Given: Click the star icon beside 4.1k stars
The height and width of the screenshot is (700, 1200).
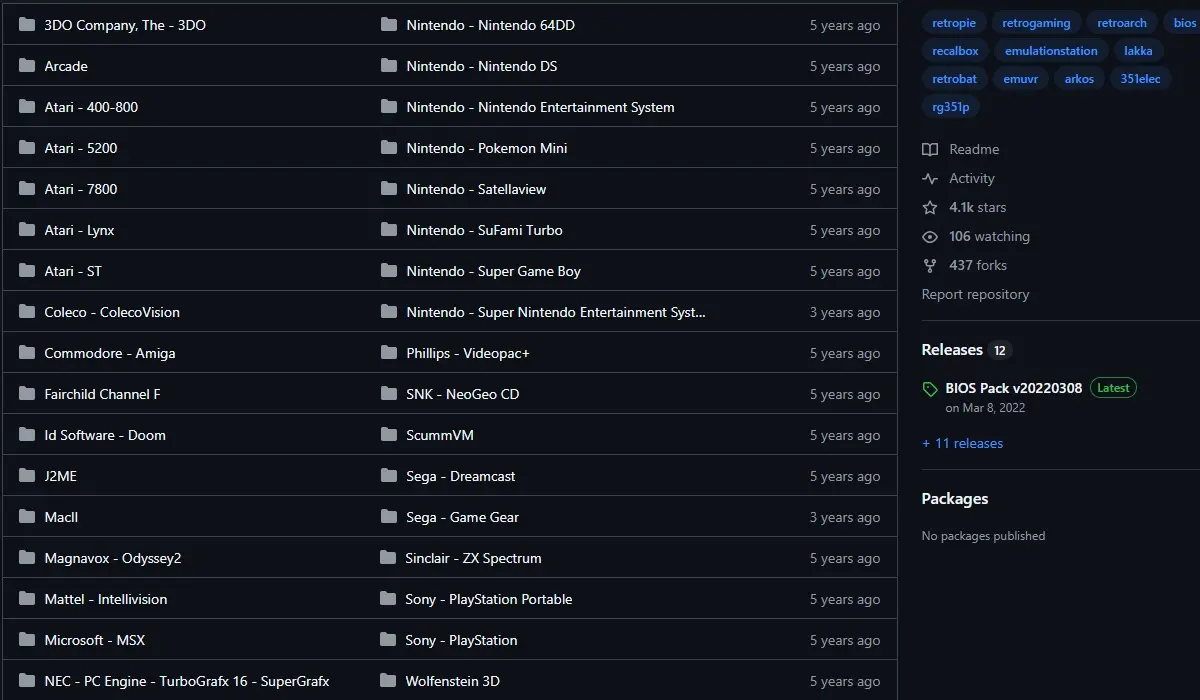Looking at the screenshot, I should tap(930, 207).
